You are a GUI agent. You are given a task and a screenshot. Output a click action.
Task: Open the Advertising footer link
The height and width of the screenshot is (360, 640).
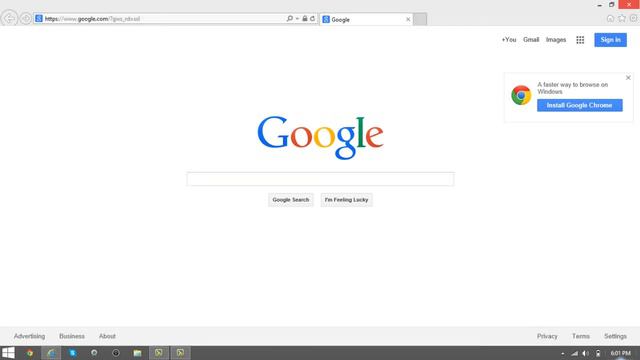click(29, 336)
